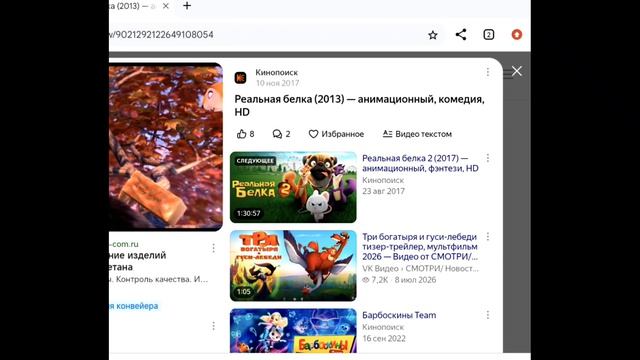Open options menu for Барбоскины Team
Screen dimensions: 640x360
pyautogui.click(x=488, y=315)
